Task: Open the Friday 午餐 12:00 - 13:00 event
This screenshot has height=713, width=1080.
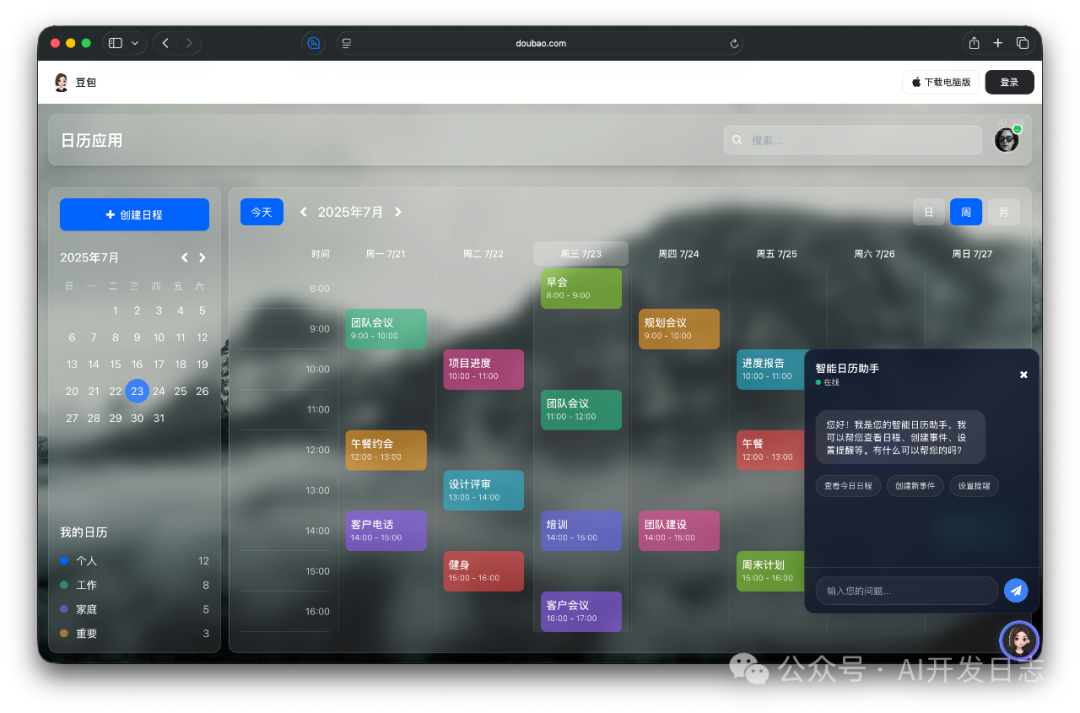Action: pos(770,450)
